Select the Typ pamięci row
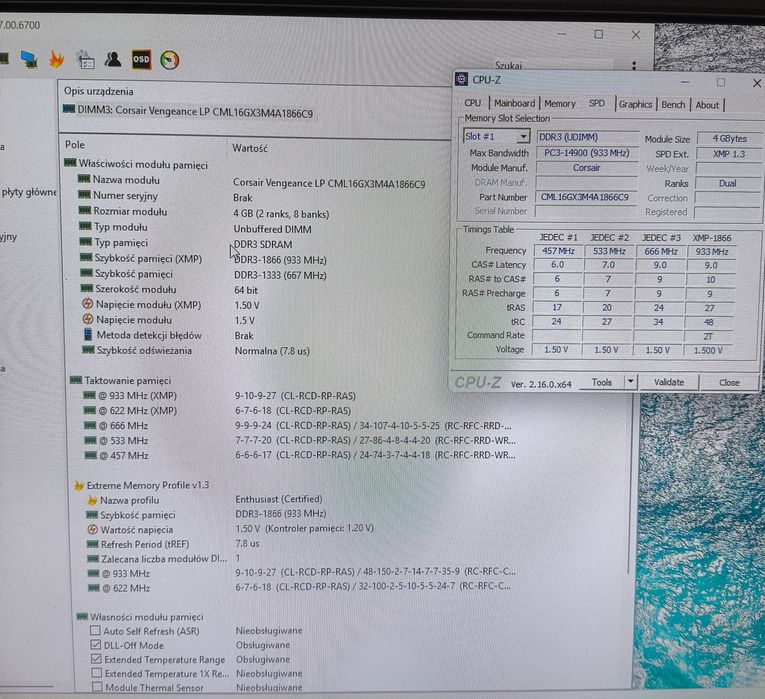Screen dimensions: 765x699 186,243
